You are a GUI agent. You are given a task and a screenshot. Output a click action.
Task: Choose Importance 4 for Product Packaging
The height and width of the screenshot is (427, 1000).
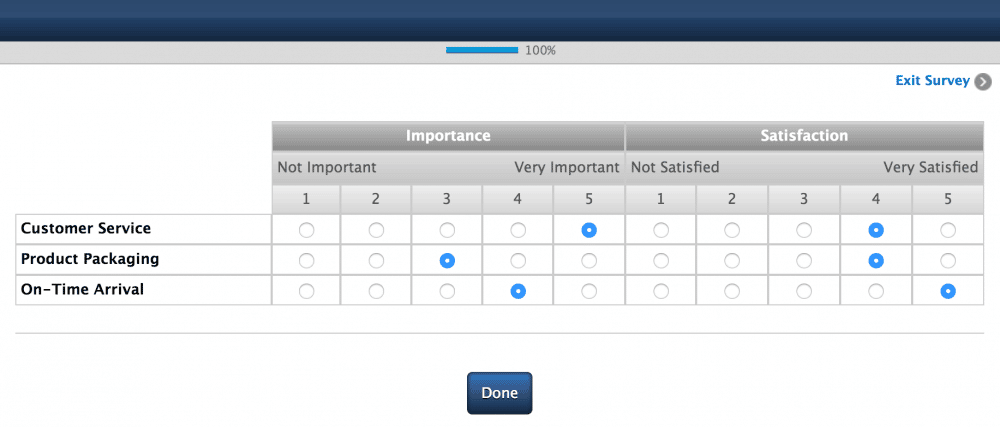[518, 260]
